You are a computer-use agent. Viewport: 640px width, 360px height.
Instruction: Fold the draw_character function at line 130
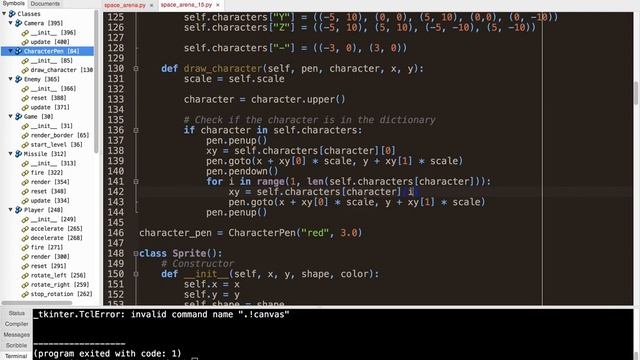coord(136,69)
